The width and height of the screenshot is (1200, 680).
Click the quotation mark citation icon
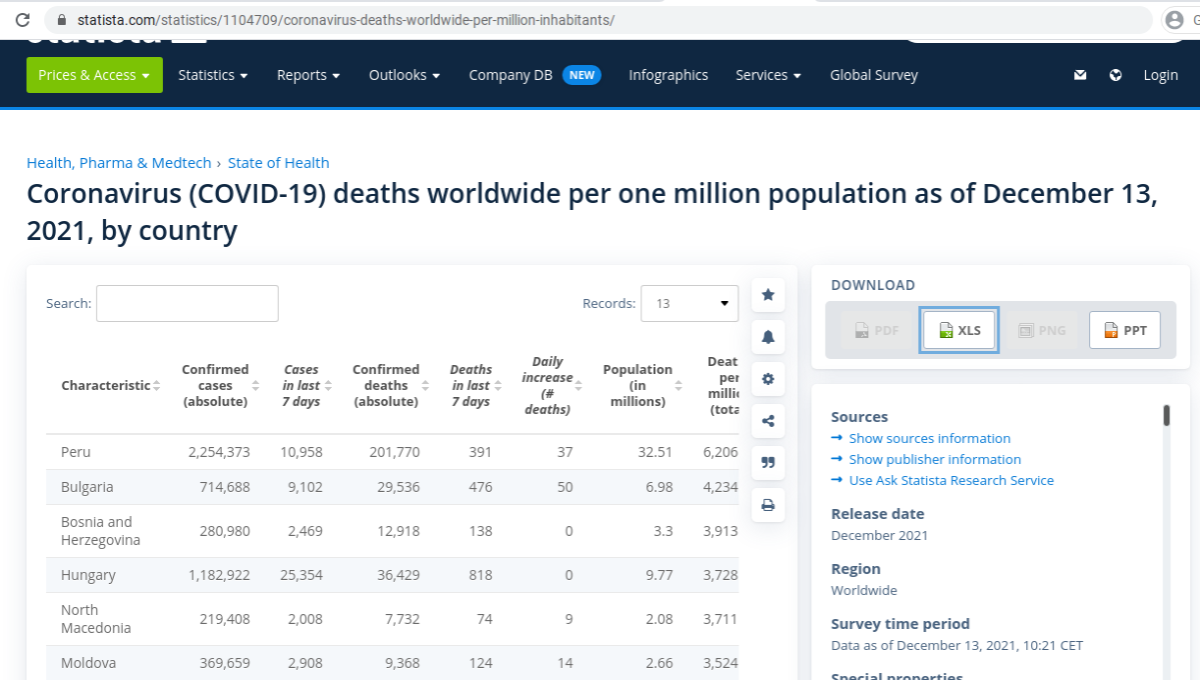point(768,463)
